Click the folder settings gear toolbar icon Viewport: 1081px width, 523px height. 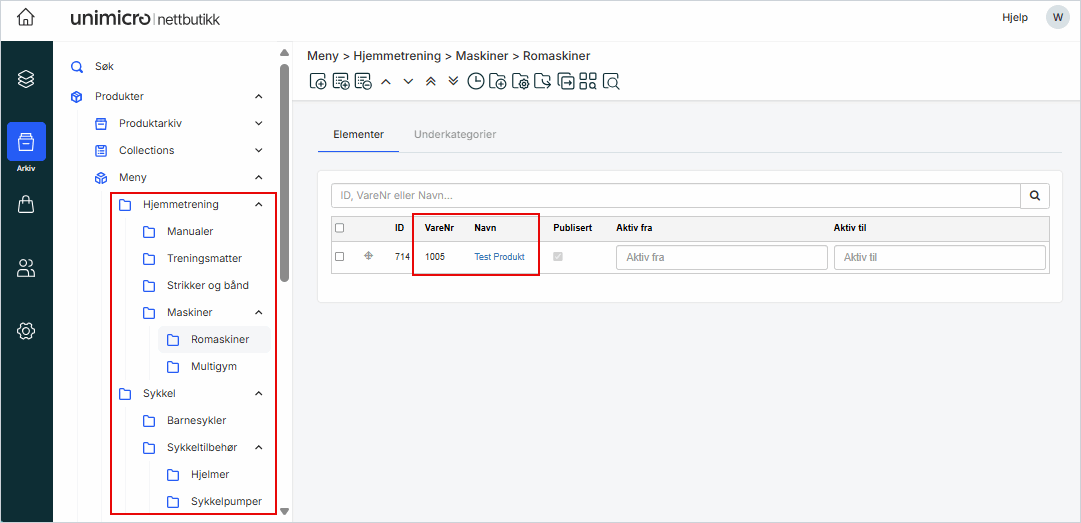coord(520,82)
